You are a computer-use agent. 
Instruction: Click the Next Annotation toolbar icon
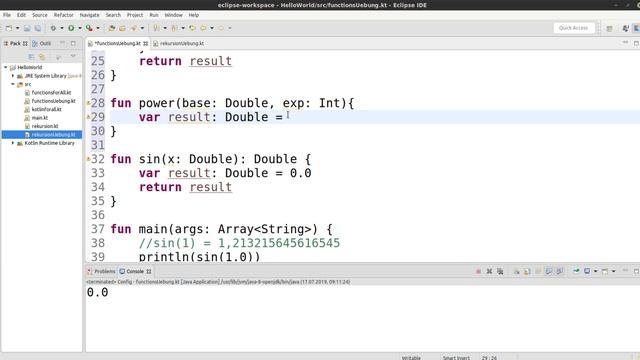pos(156,28)
